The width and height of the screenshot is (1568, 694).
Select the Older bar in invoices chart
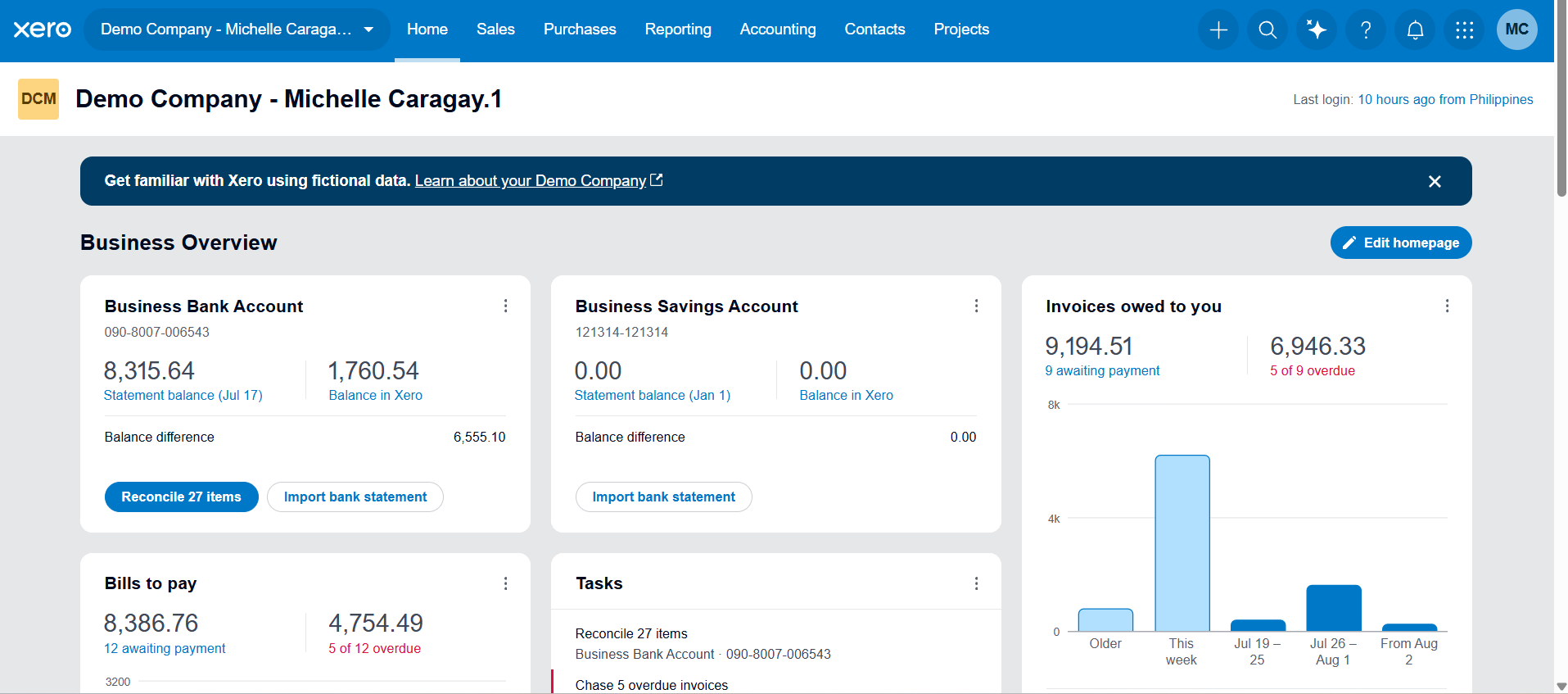pyautogui.click(x=1105, y=619)
